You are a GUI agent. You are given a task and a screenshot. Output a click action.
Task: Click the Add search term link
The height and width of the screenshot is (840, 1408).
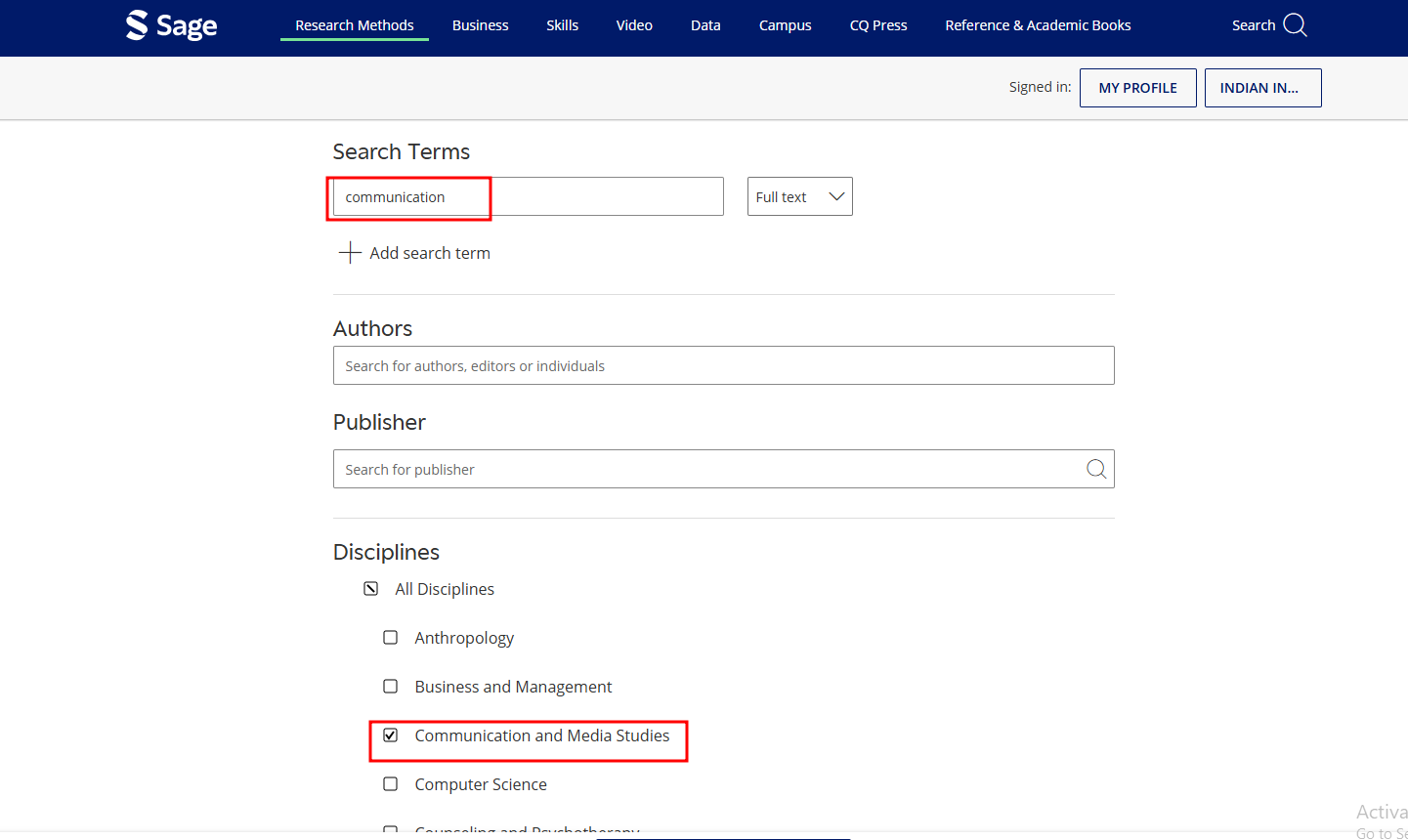[x=430, y=253]
